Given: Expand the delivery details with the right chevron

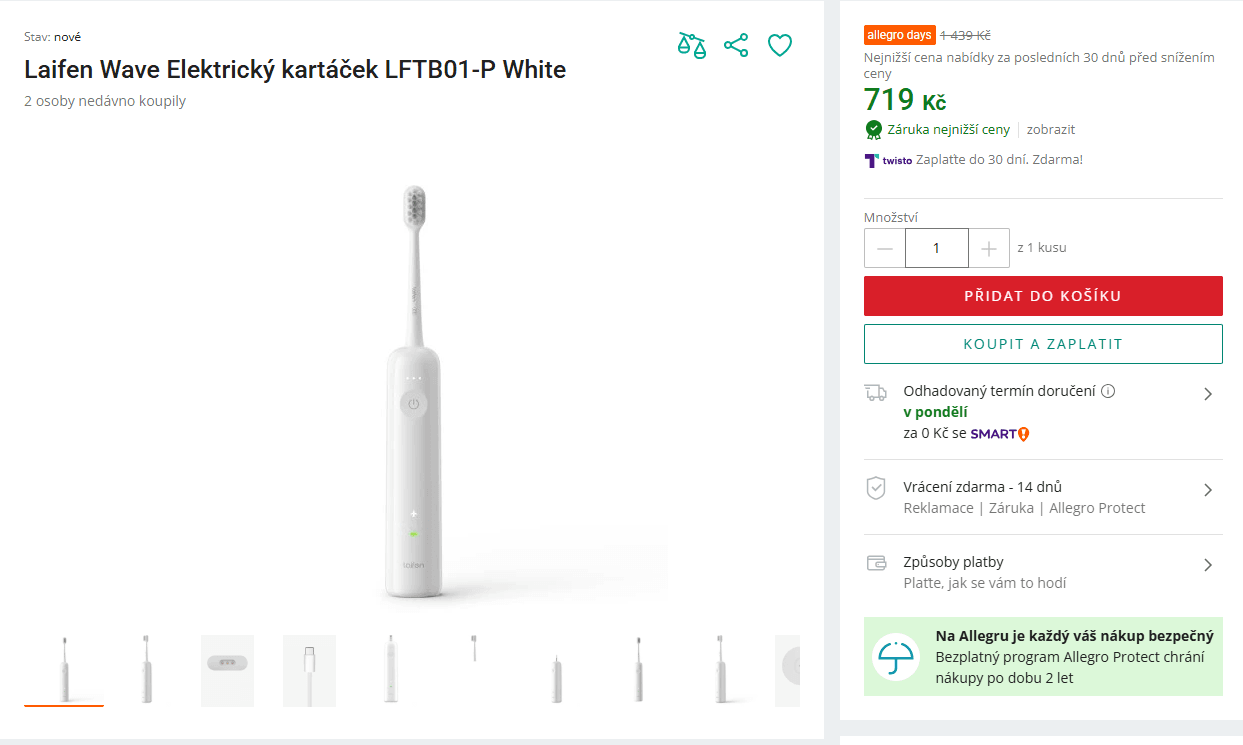Looking at the screenshot, I should 1207,393.
